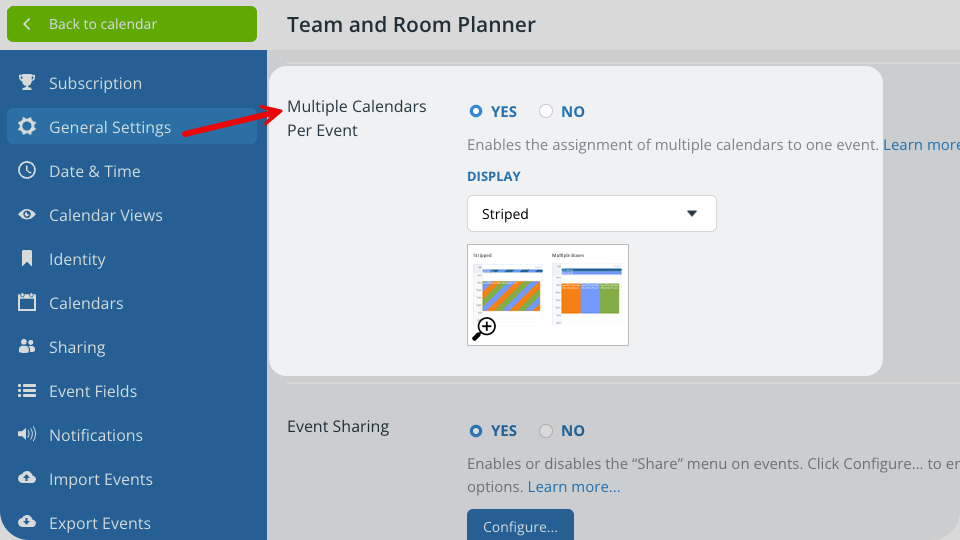
Task: Click the Notifications speaker icon
Action: [x=27, y=435]
